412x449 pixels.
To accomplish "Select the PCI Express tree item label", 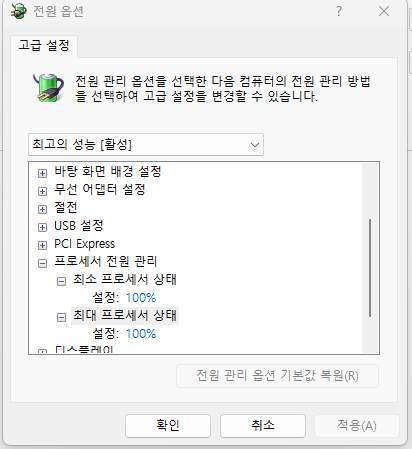I will pos(85,244).
